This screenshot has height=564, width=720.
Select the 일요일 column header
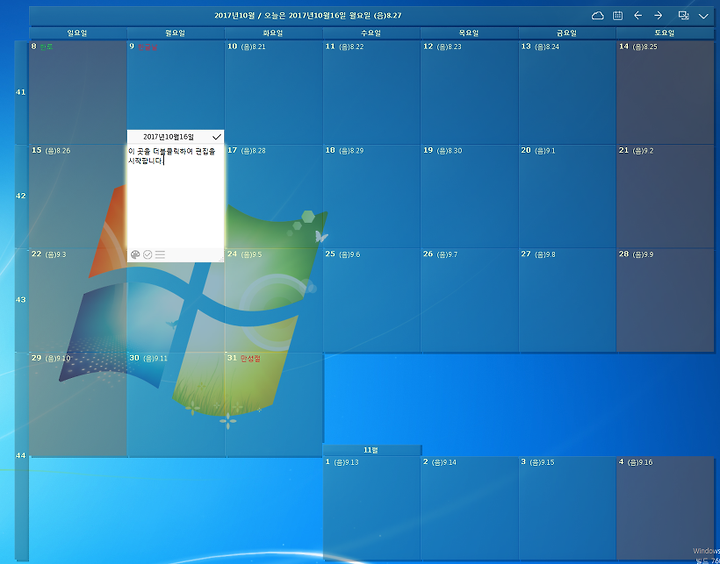click(x=78, y=33)
